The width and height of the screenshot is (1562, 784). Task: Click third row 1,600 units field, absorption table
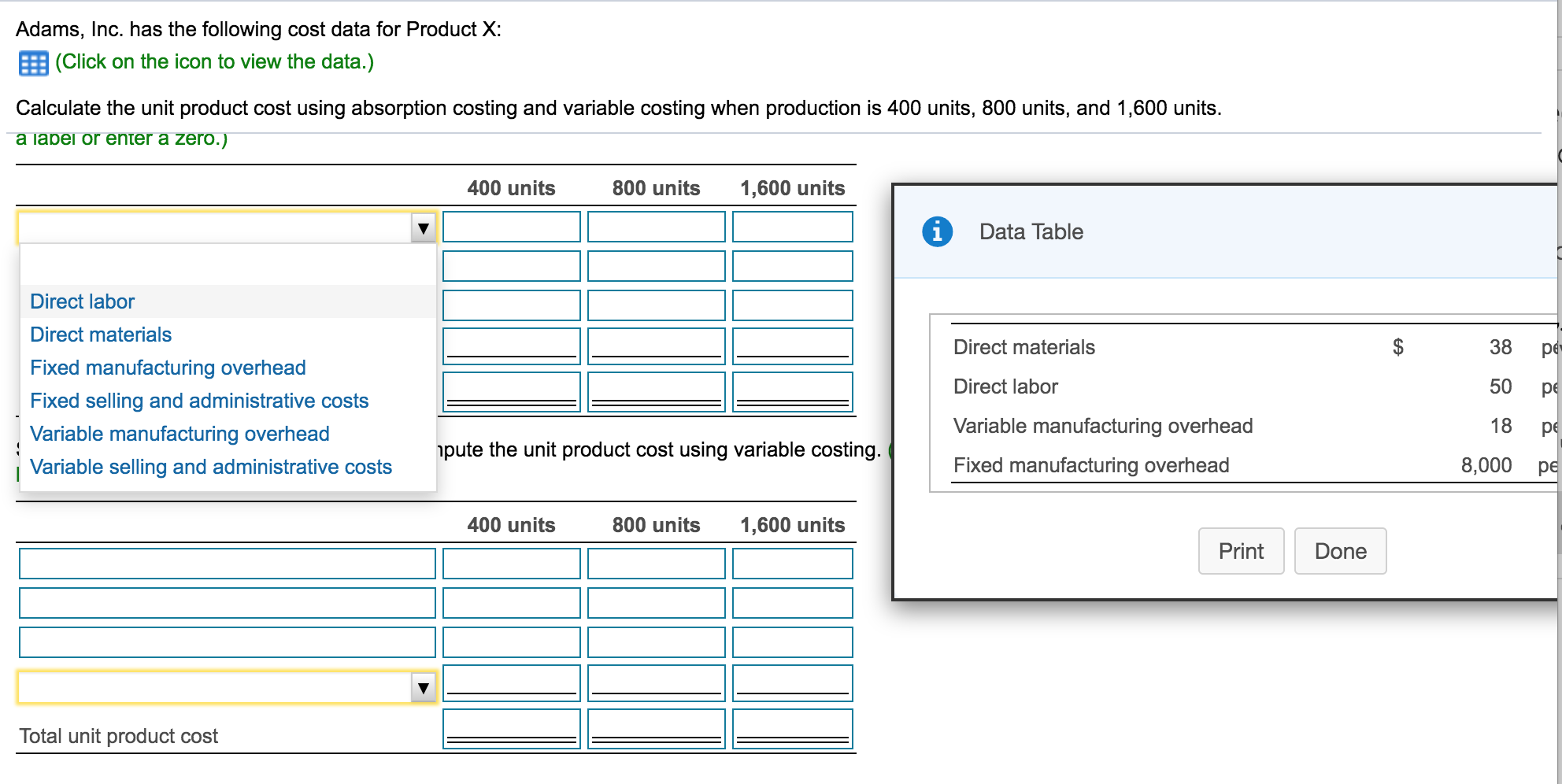tap(793, 305)
